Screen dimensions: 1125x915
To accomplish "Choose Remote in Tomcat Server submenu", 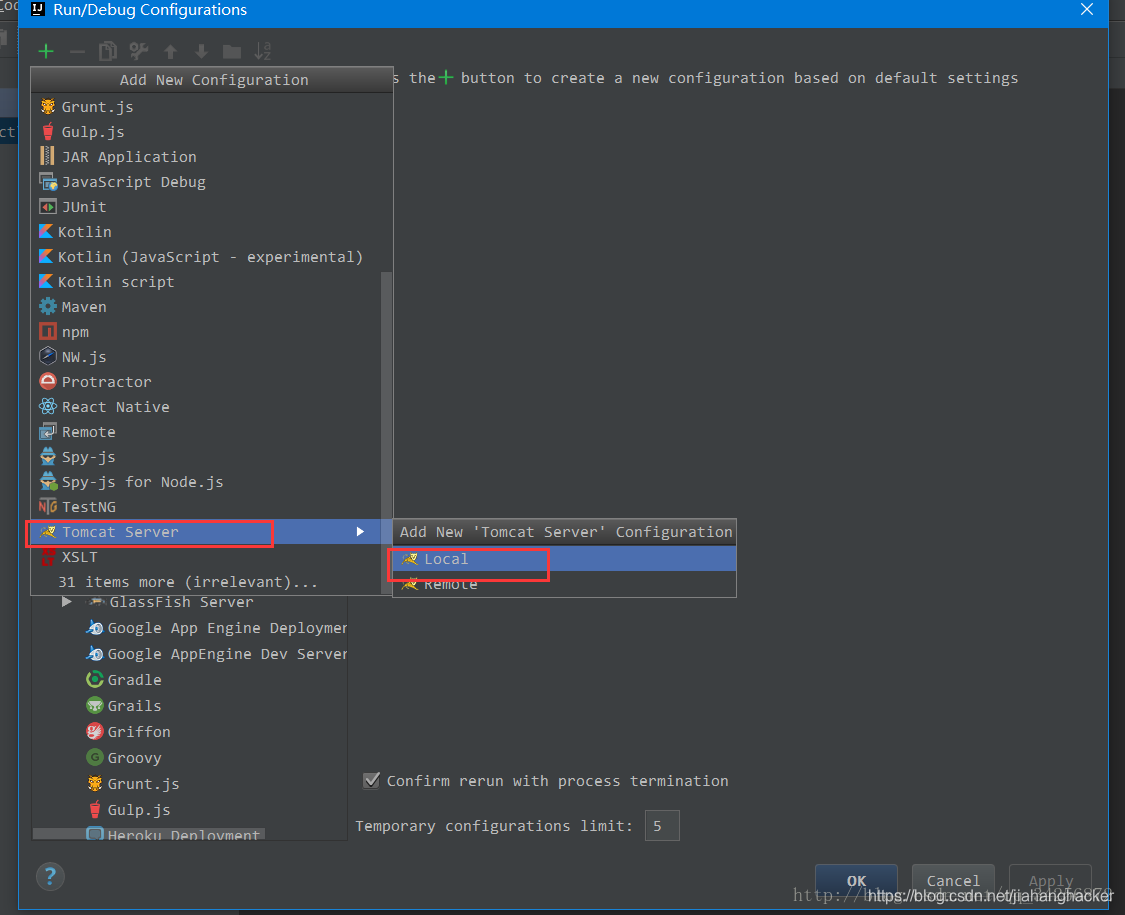I will (x=565, y=584).
